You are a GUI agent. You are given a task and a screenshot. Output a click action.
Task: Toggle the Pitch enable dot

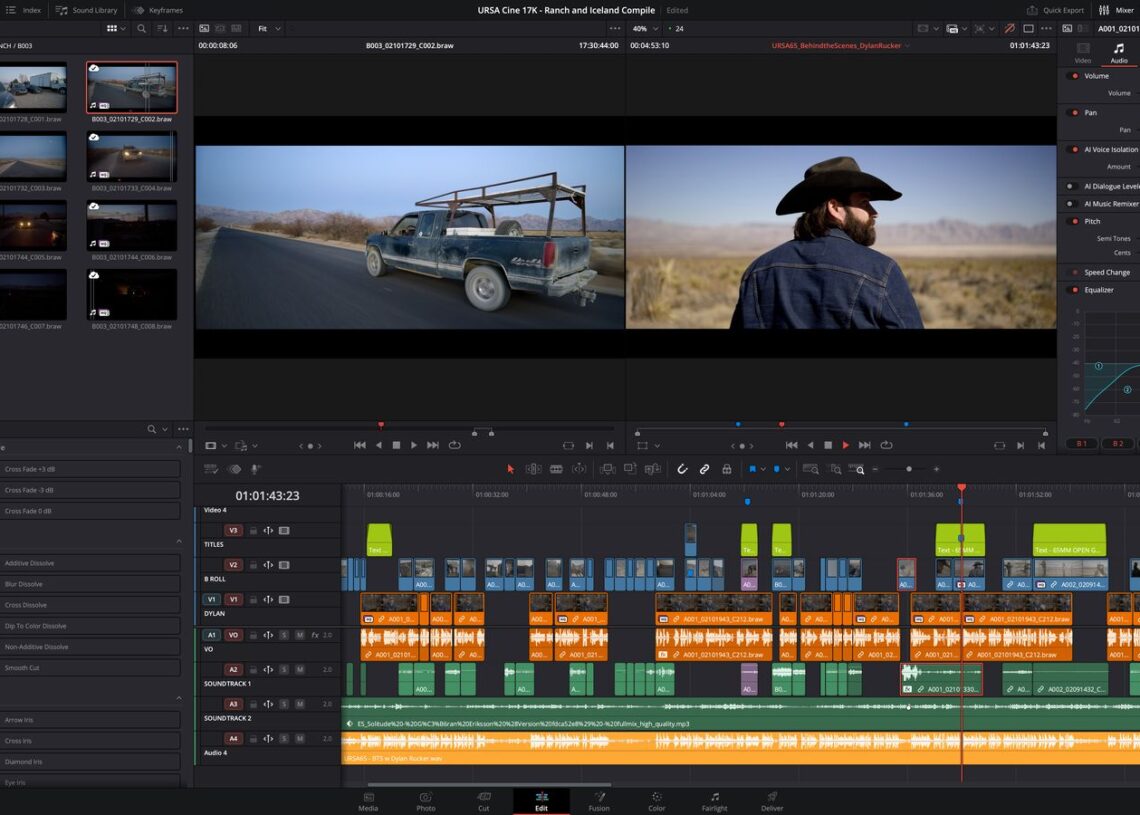[1075, 221]
